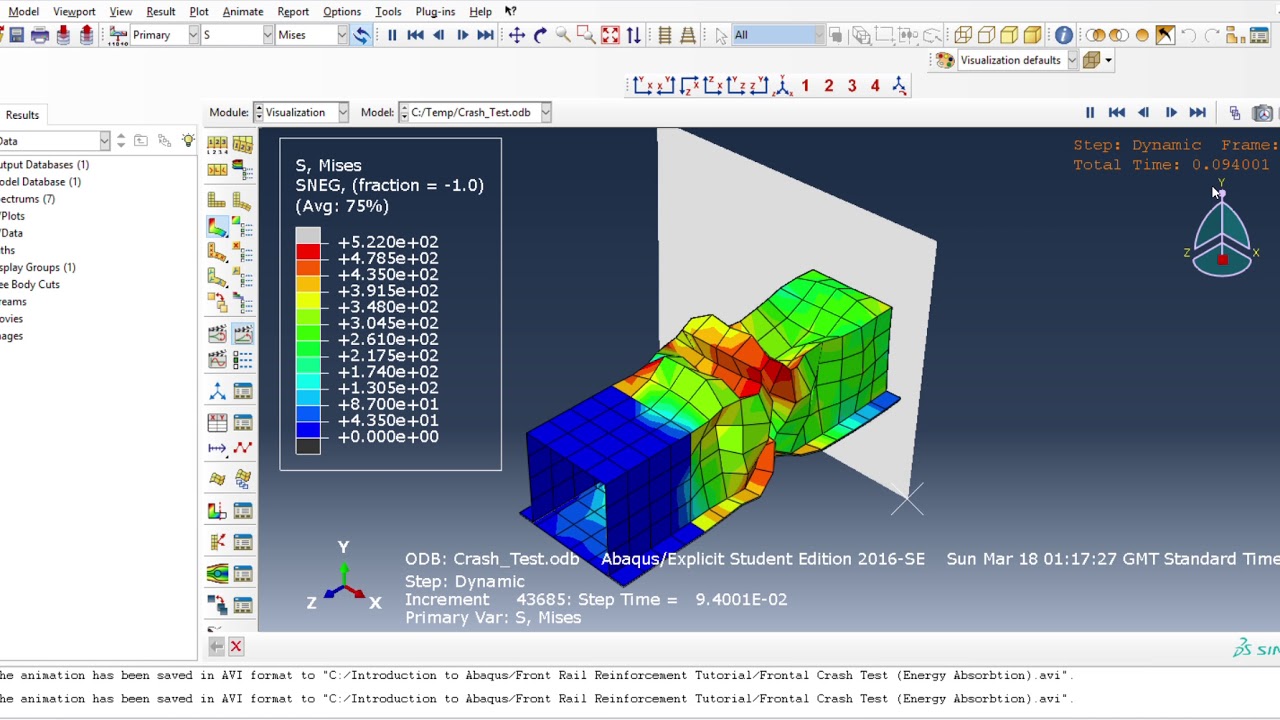Image resolution: width=1280 pixels, height=720 pixels.
Task: Click the red legend swatch at +4.785e+02
Action: (308, 251)
